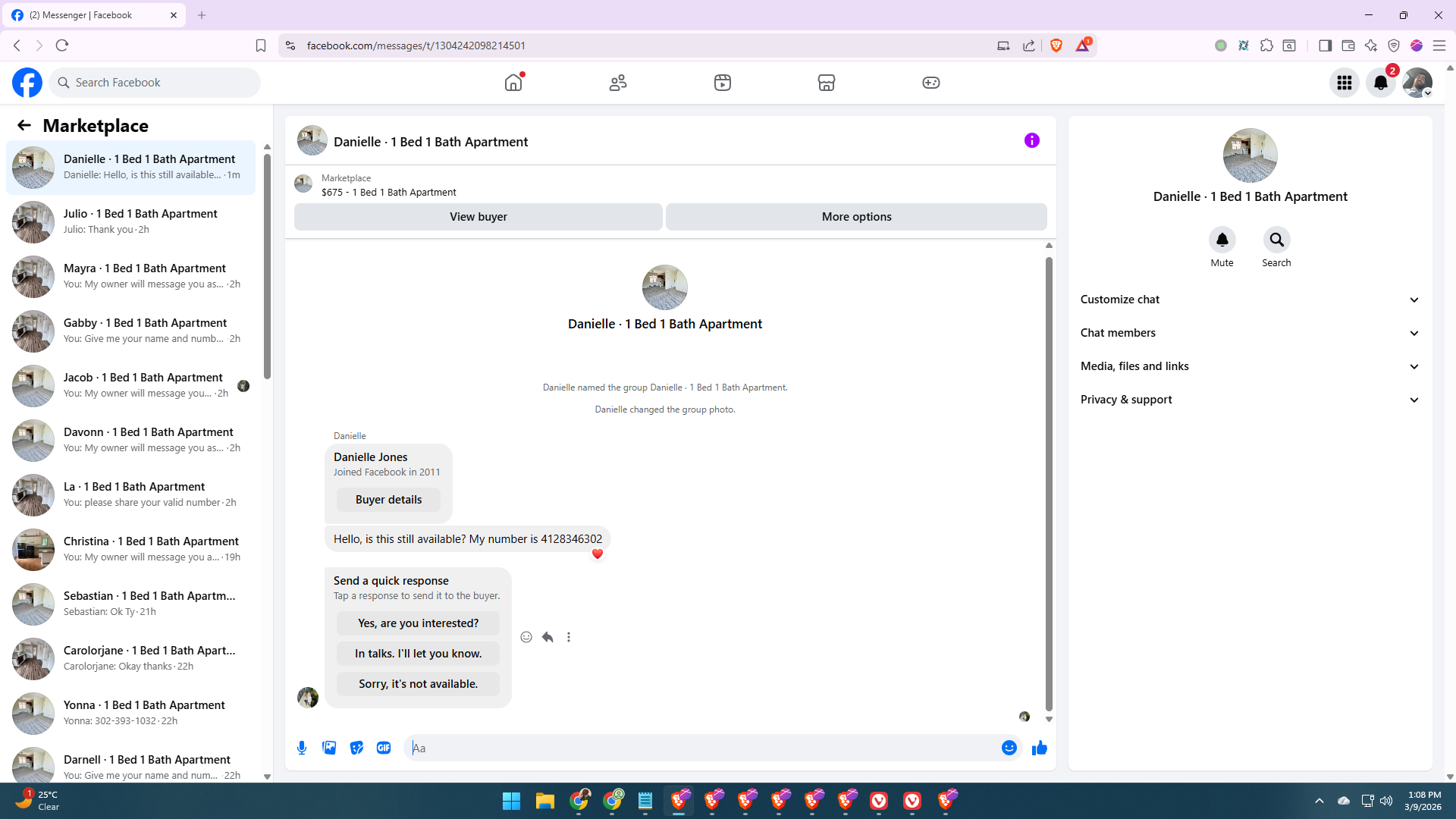Click the View buyer button

[478, 217]
